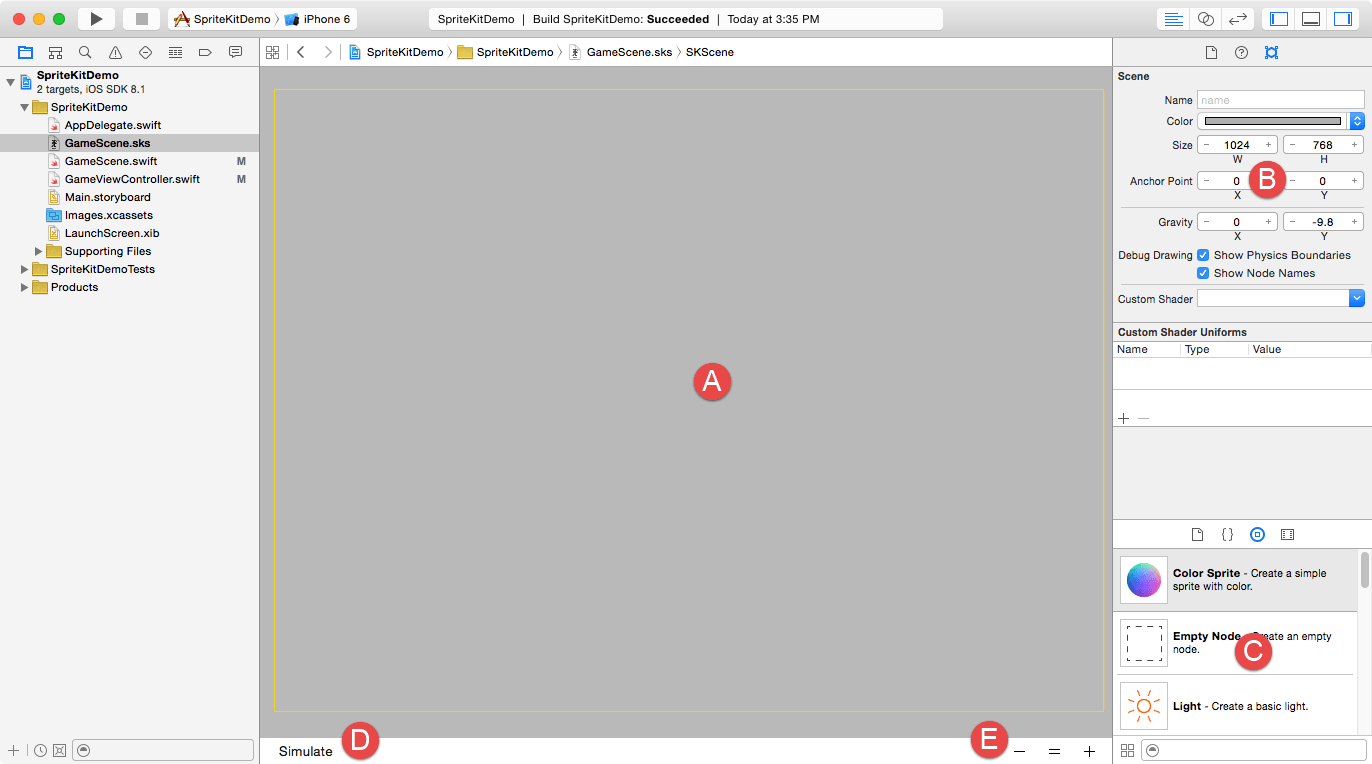
Task: Open the scene Color swatch
Action: click(x=1272, y=121)
